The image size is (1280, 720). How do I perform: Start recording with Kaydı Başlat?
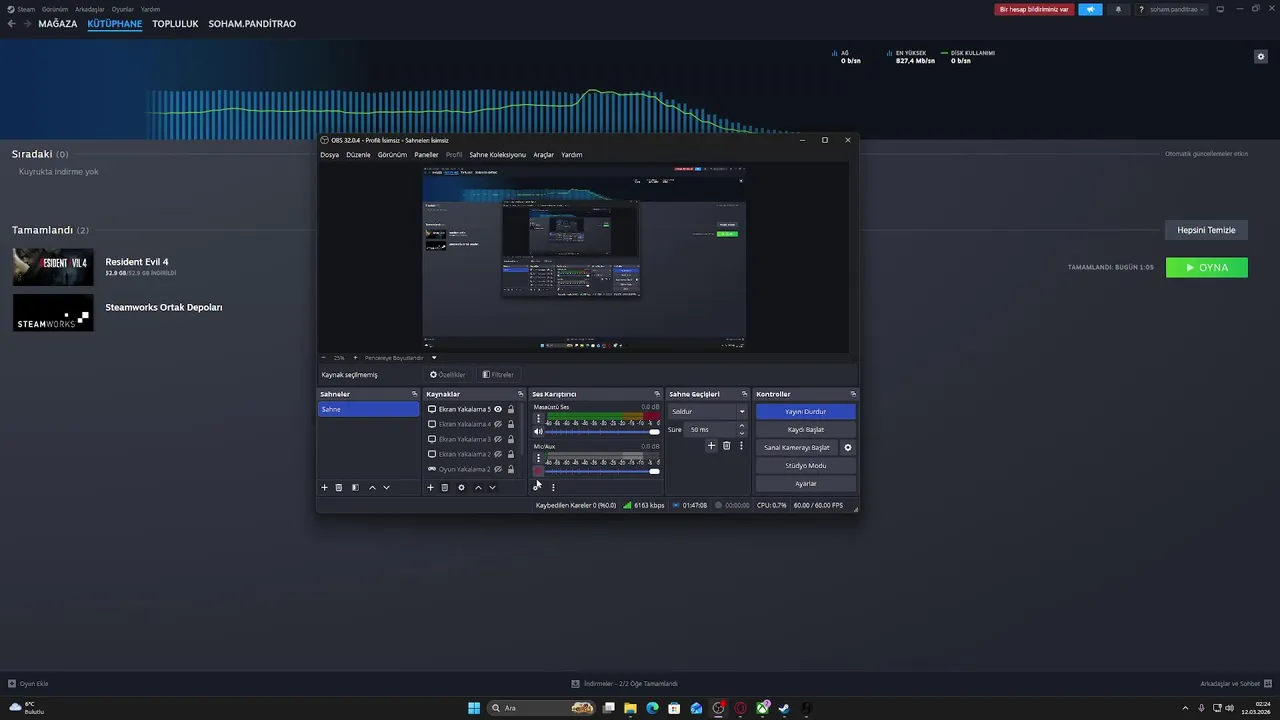805,429
